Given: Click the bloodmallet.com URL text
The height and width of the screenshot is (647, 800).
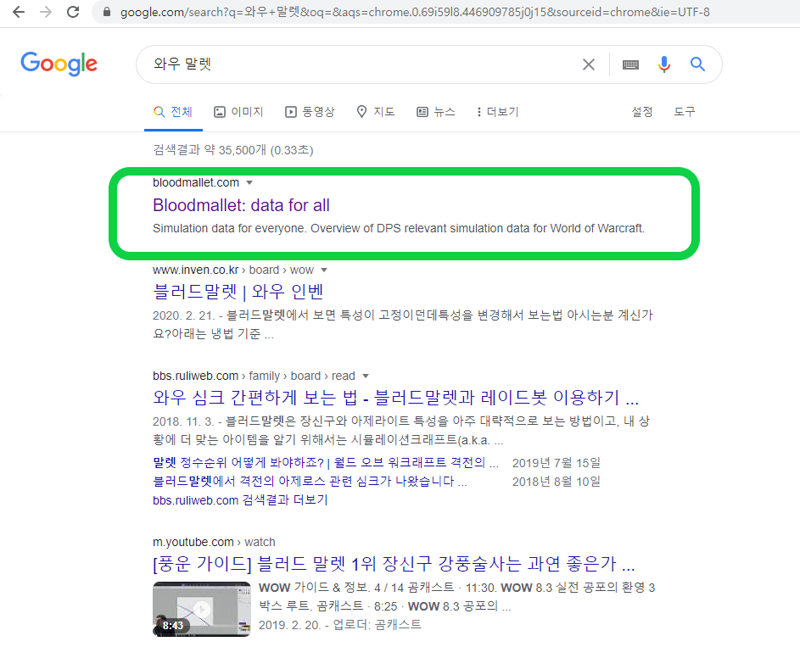Looking at the screenshot, I should click(x=196, y=183).
